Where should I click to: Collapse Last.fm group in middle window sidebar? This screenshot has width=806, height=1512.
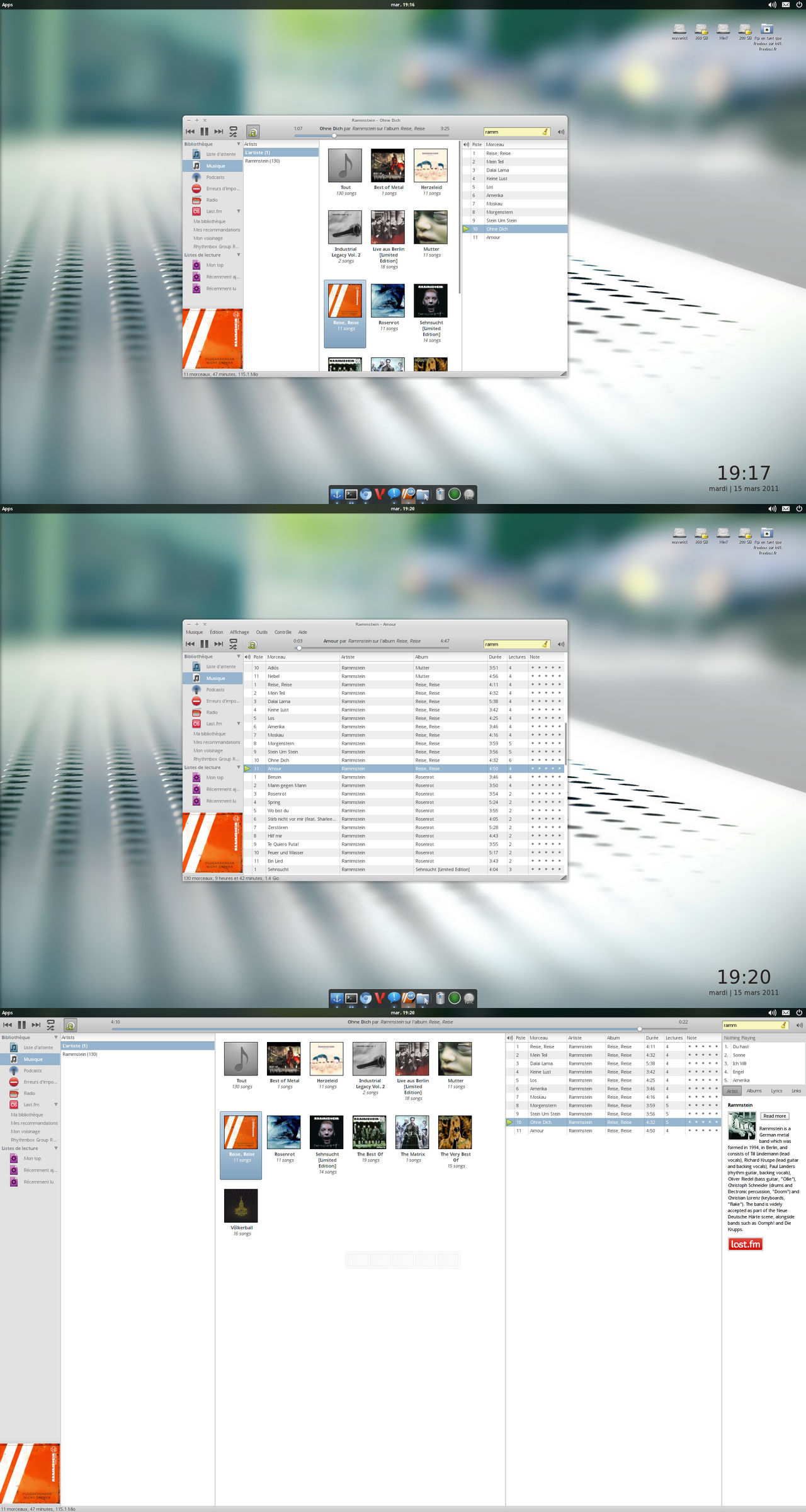click(239, 723)
